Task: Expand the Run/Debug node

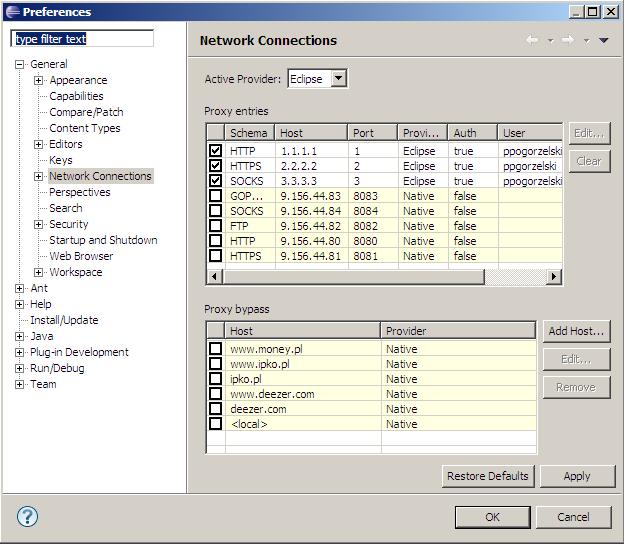Action: [19, 369]
